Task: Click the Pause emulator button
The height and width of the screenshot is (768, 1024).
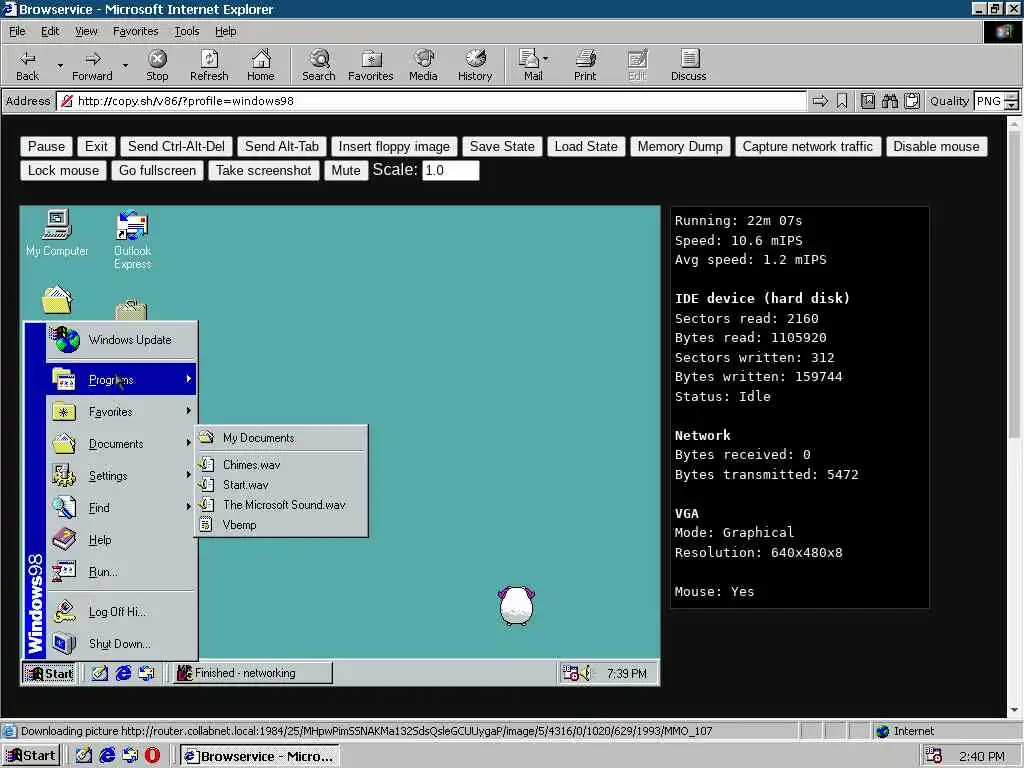Action: tap(46, 146)
